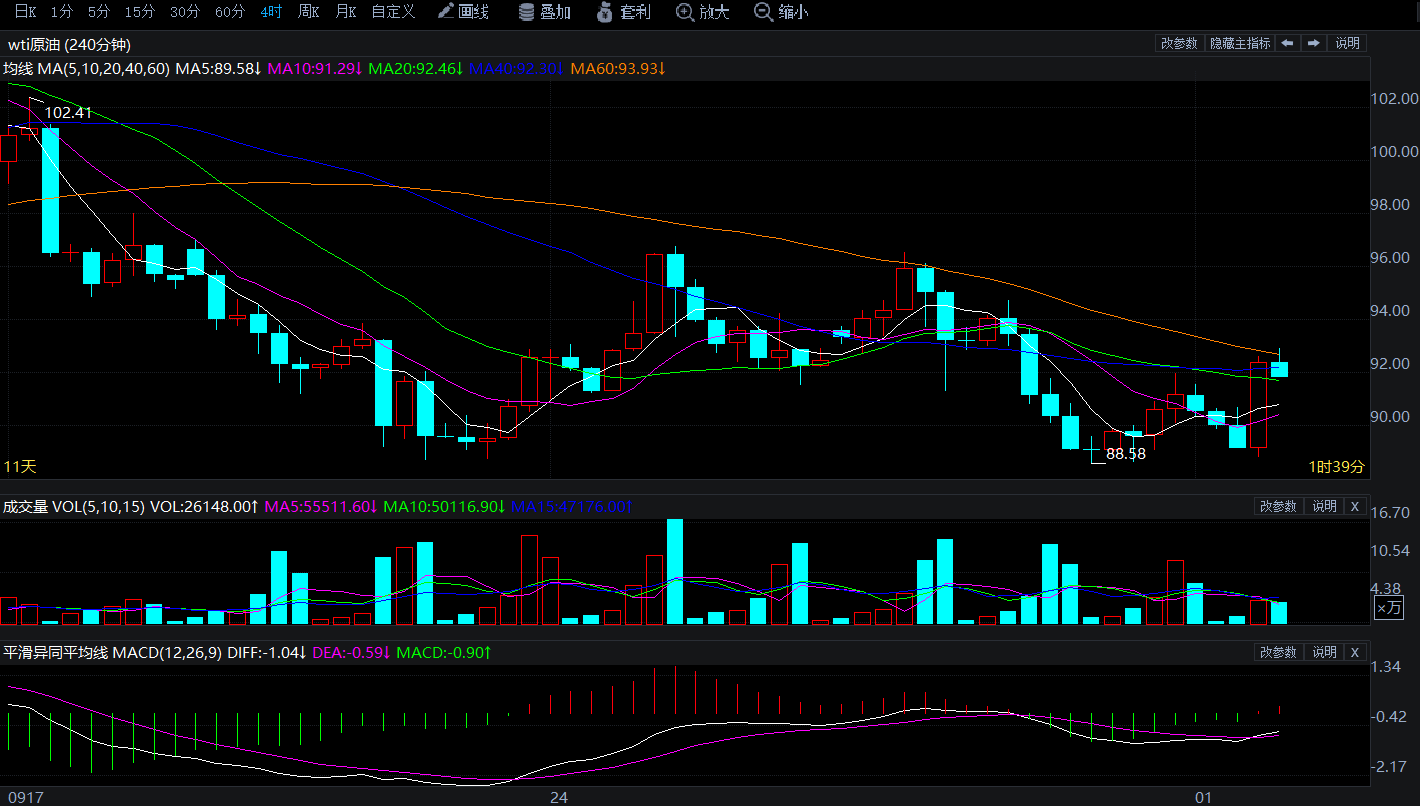Click the DEA:-0.59 value
The height and width of the screenshot is (806, 1420).
pyautogui.click(x=352, y=653)
